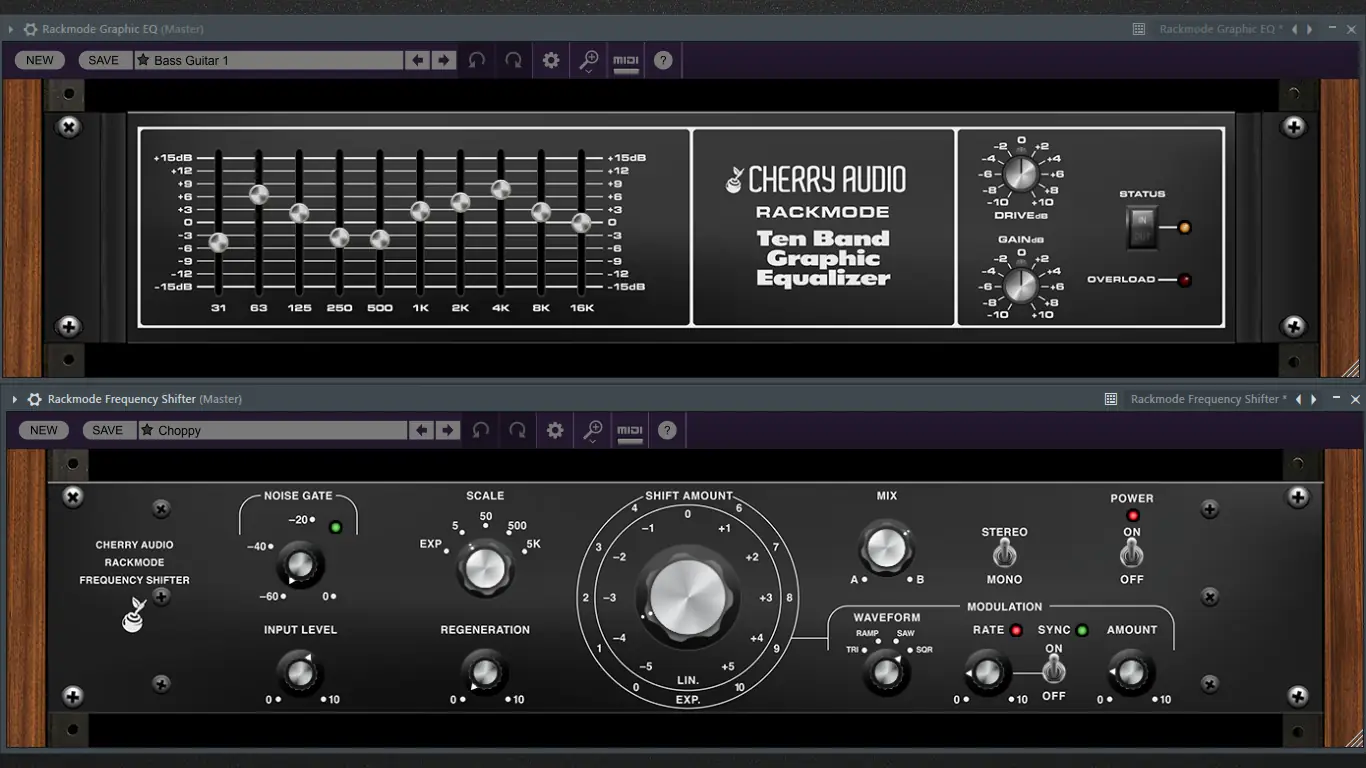1366x768 pixels.
Task: Open zoom magnifier menu in Frequency Shifter
Action: (x=593, y=431)
